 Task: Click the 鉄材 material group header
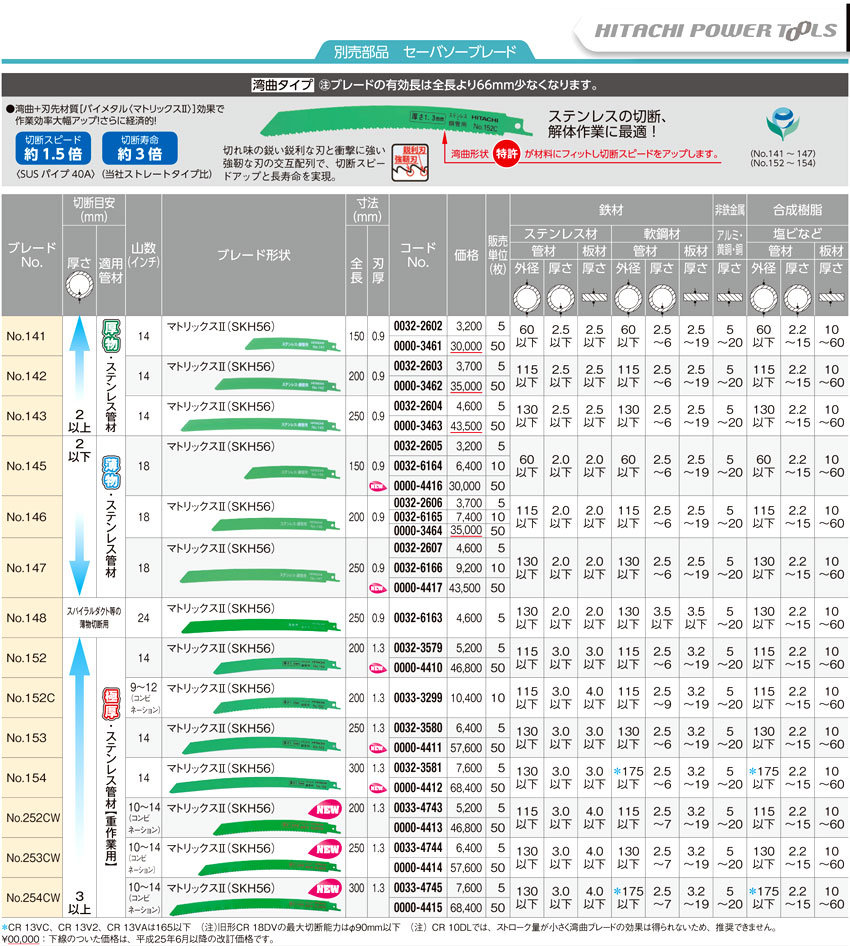tap(611, 210)
